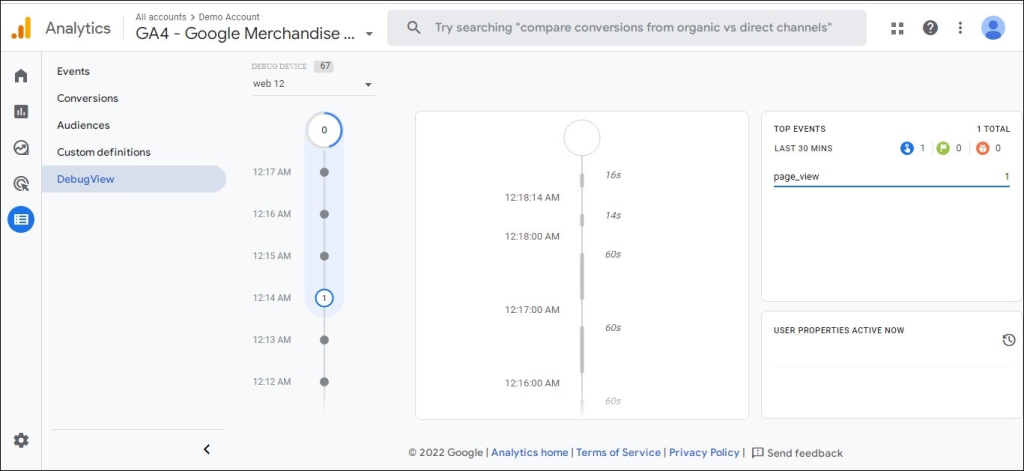Open Admin settings gear icon
This screenshot has width=1024, height=471.
click(x=21, y=440)
